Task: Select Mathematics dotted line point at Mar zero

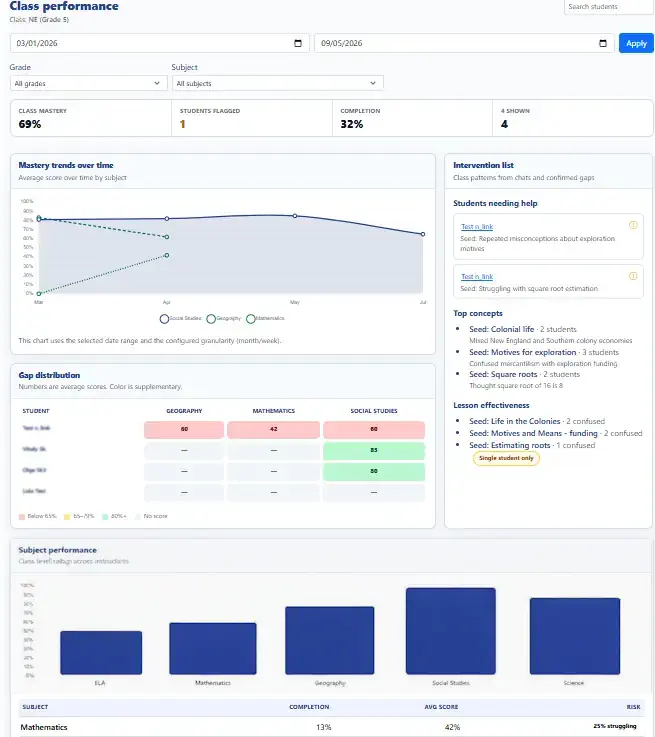Action: tap(39, 293)
